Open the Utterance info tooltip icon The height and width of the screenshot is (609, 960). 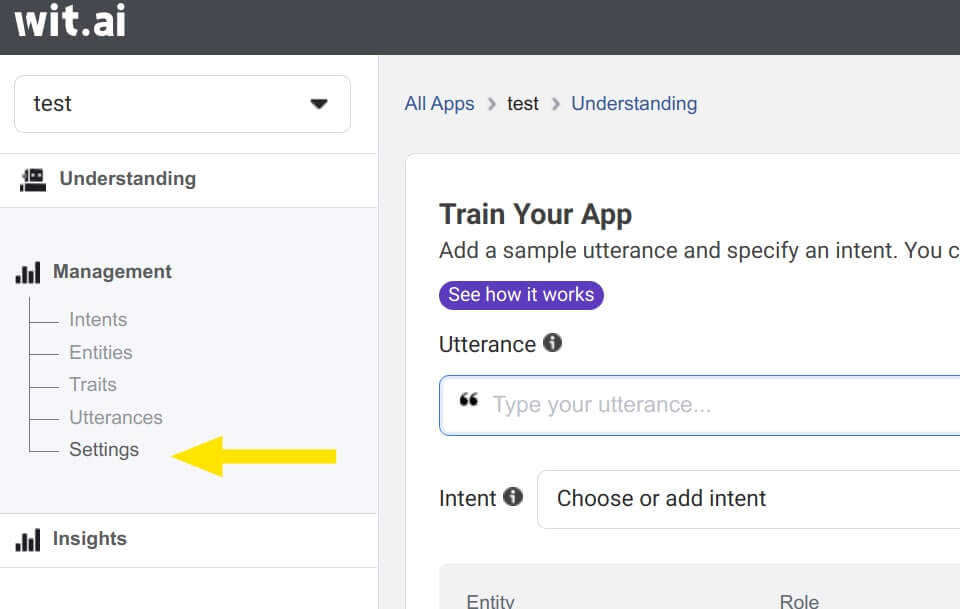(x=552, y=343)
